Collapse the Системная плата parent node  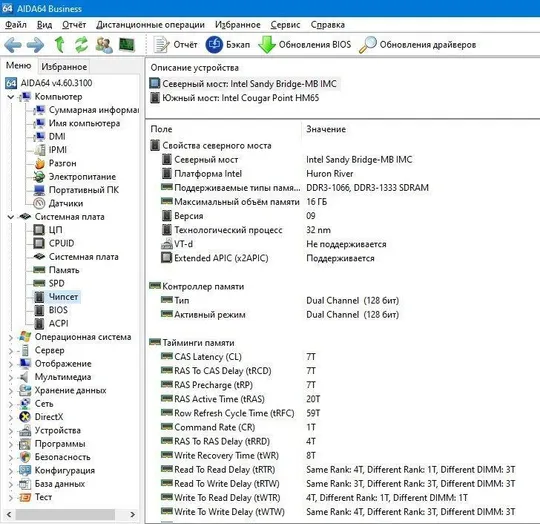click(11, 217)
